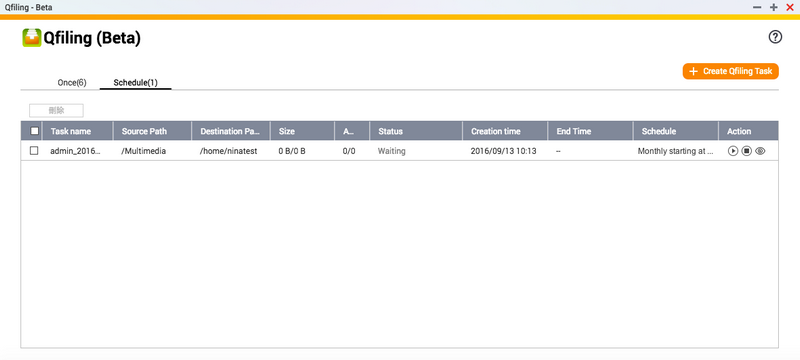This screenshot has width=800, height=360.
Task: Sort by Task name column header
Action: coord(78,131)
